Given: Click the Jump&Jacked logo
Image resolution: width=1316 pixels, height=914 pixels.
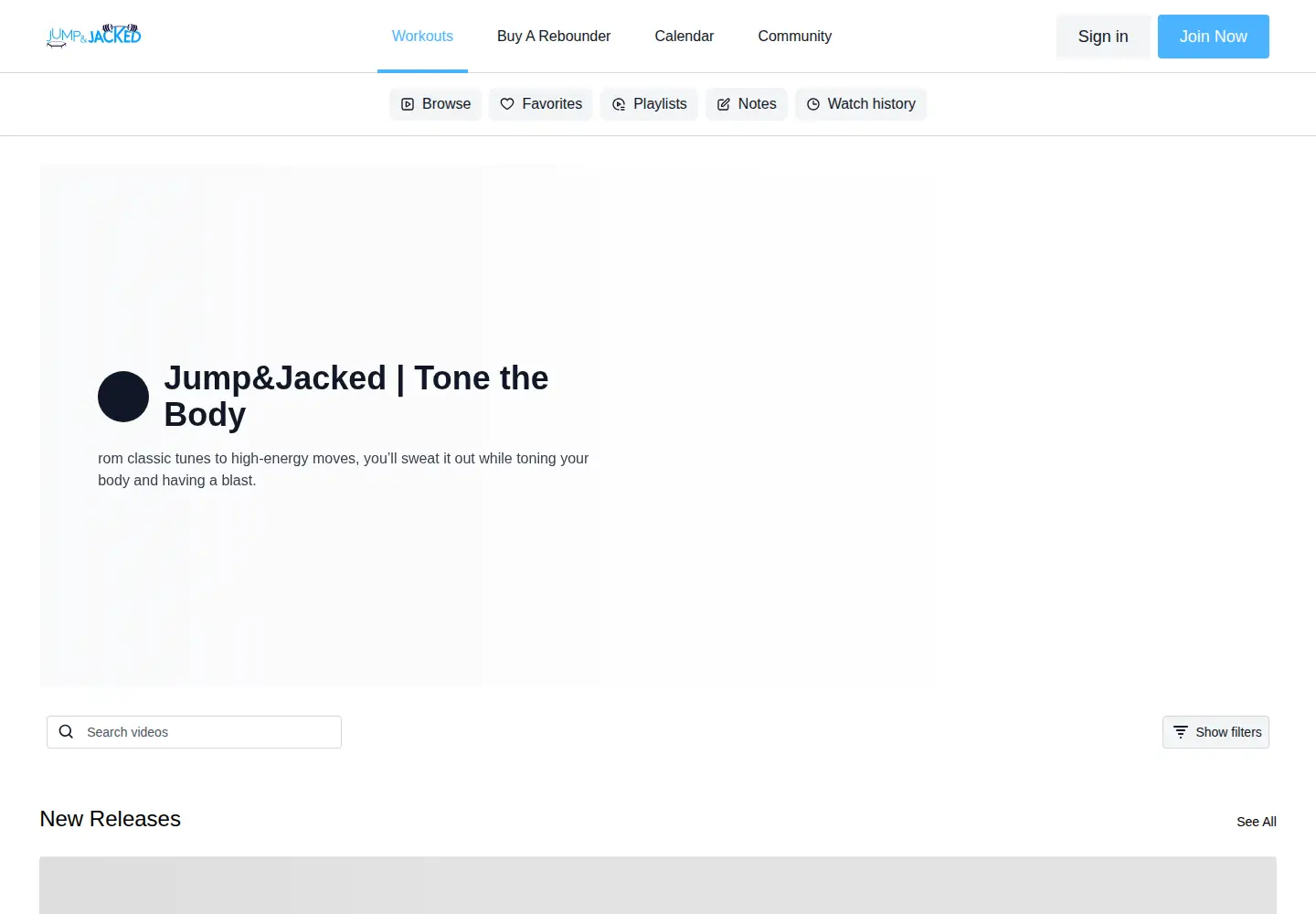Looking at the screenshot, I should (x=93, y=36).
